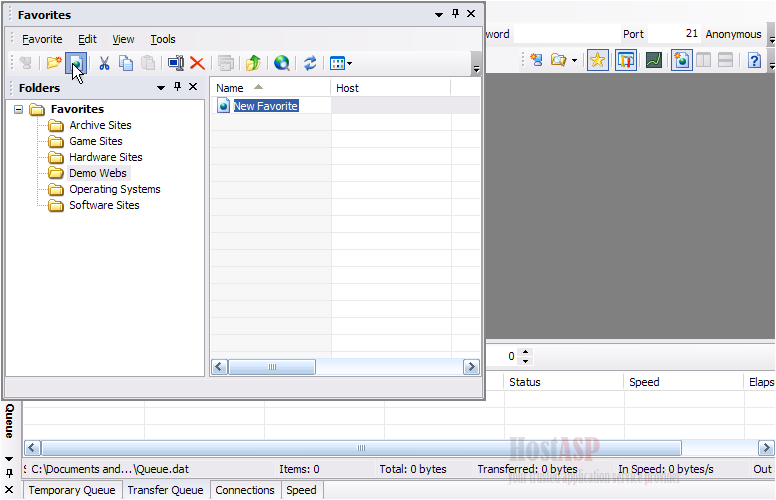Click the Help question mark icon

coord(754,60)
